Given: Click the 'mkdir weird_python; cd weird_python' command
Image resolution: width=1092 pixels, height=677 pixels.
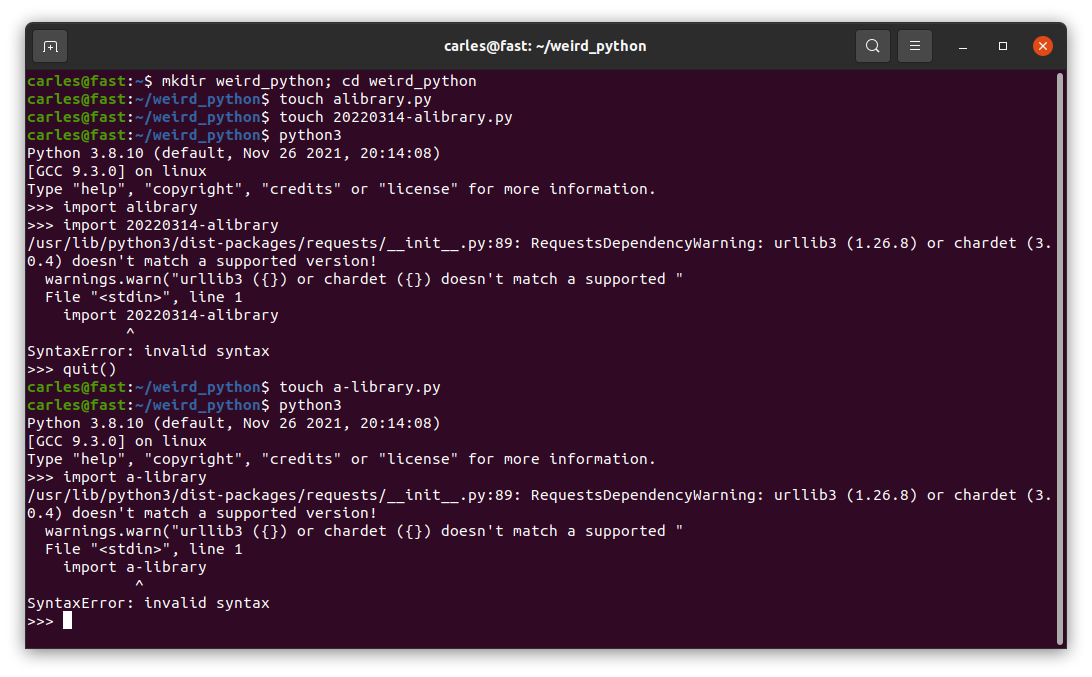Looking at the screenshot, I should click(x=319, y=81).
